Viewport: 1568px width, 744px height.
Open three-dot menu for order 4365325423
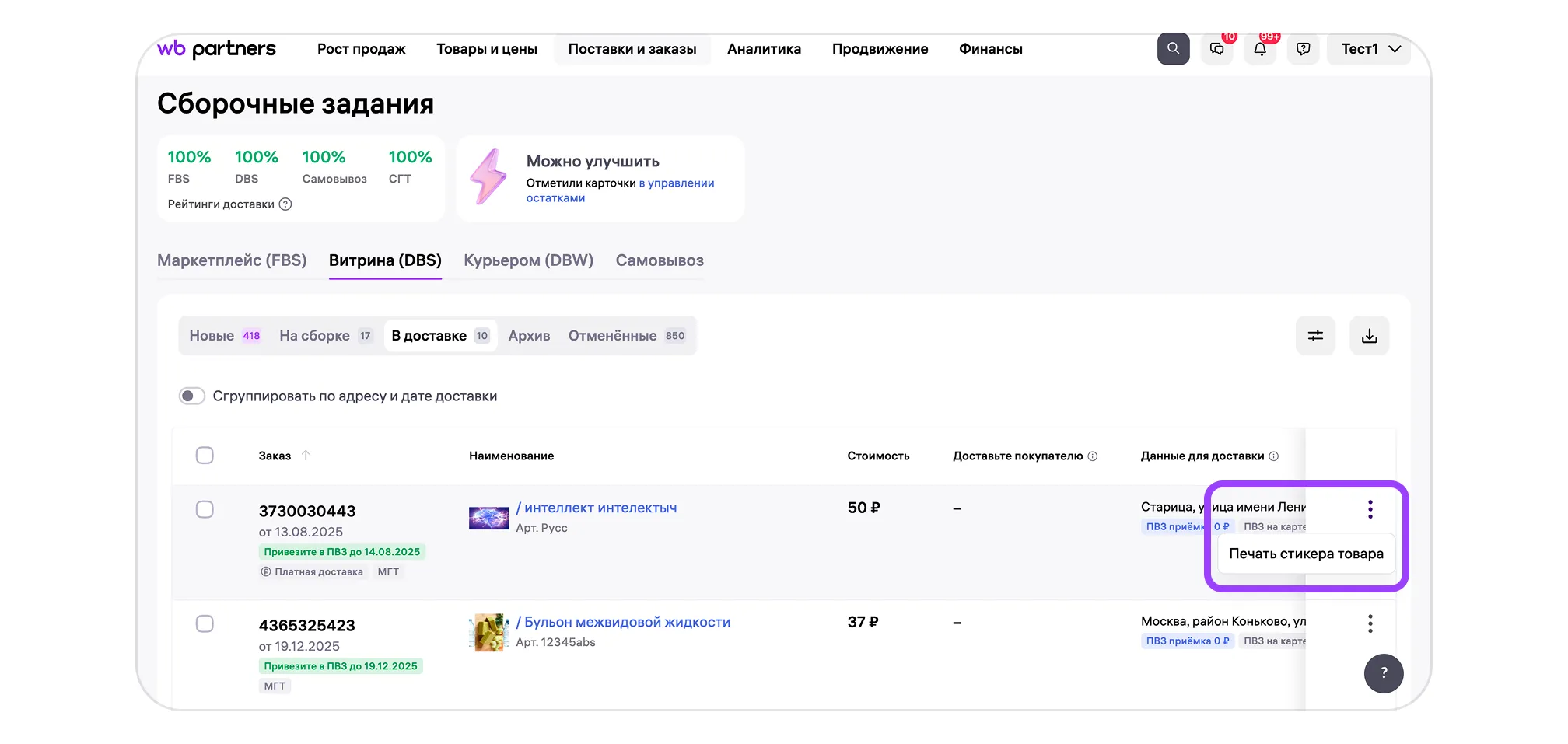click(1370, 623)
